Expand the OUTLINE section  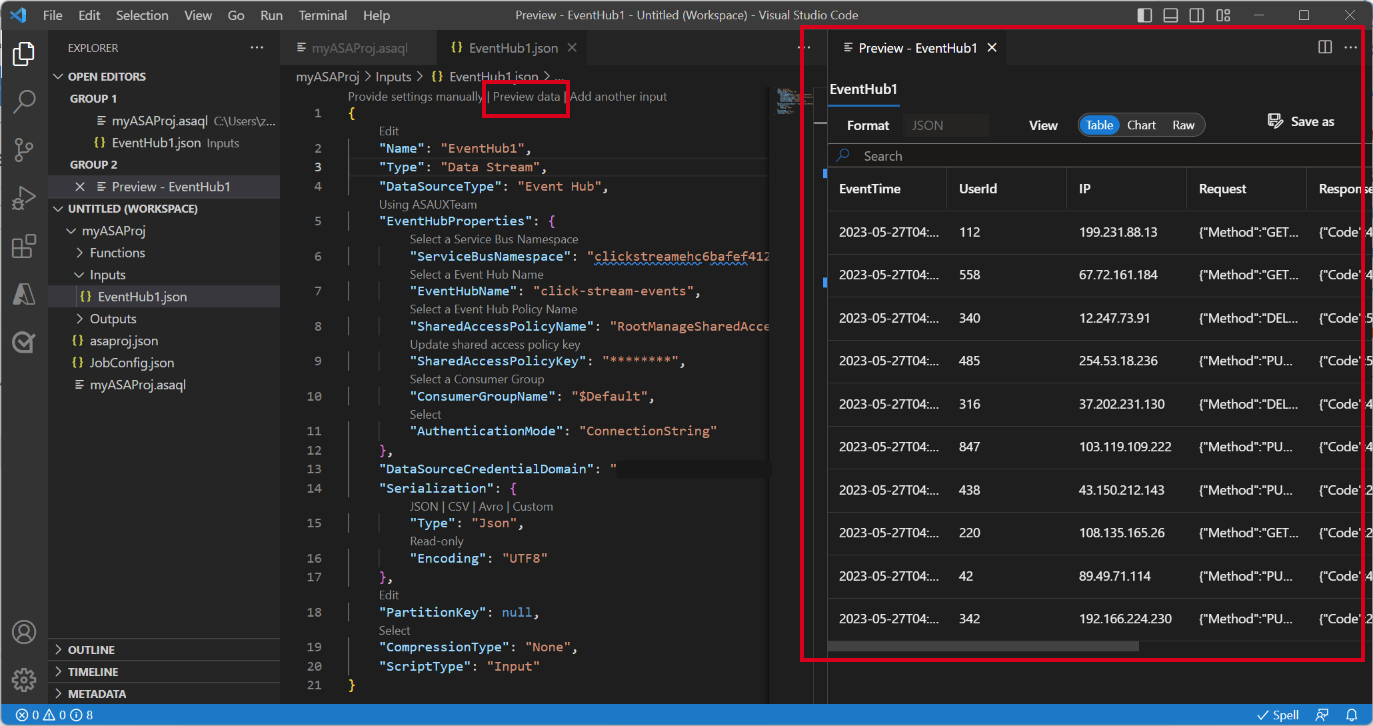pos(90,649)
